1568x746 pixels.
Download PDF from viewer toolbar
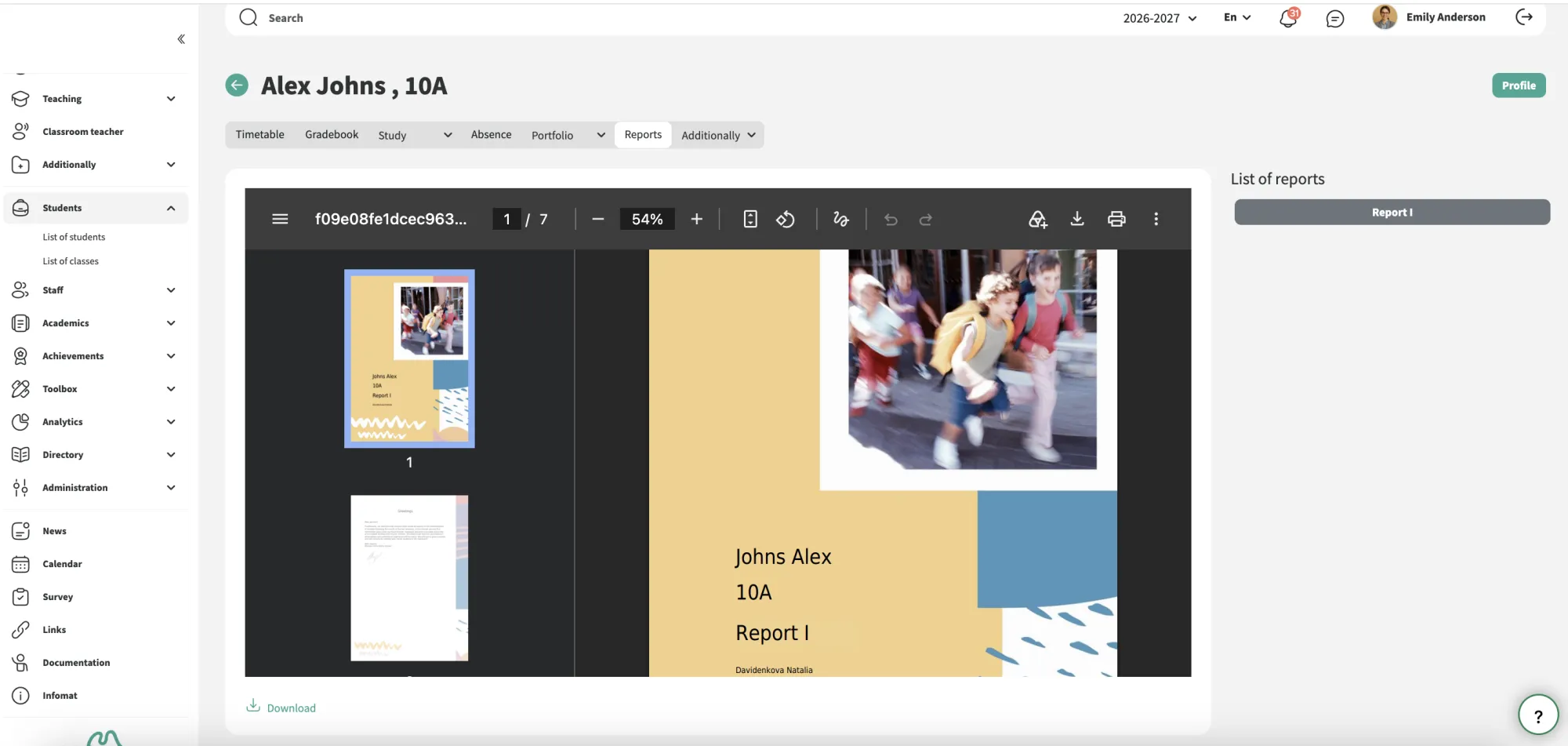click(x=1077, y=219)
